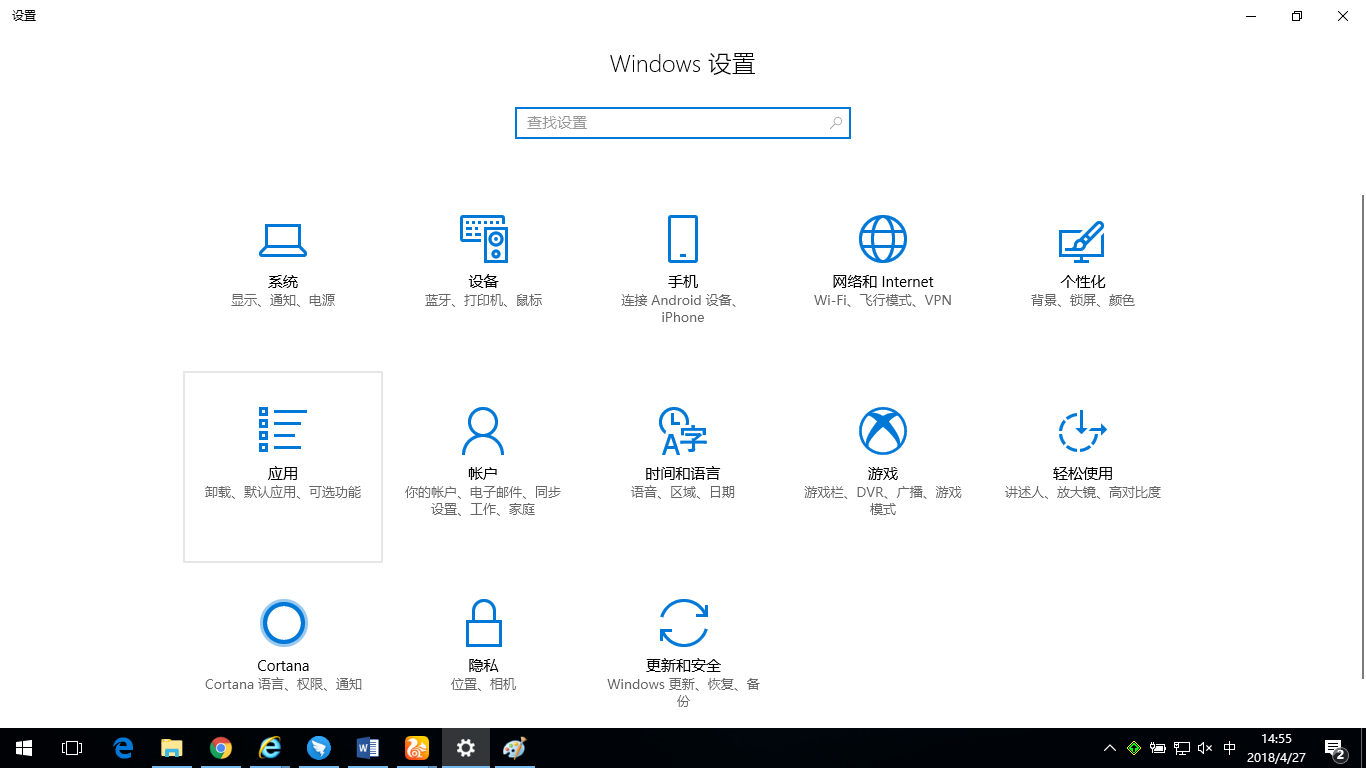Image resolution: width=1366 pixels, height=768 pixels.
Task: Restore down the 设置 window
Action: click(1297, 16)
